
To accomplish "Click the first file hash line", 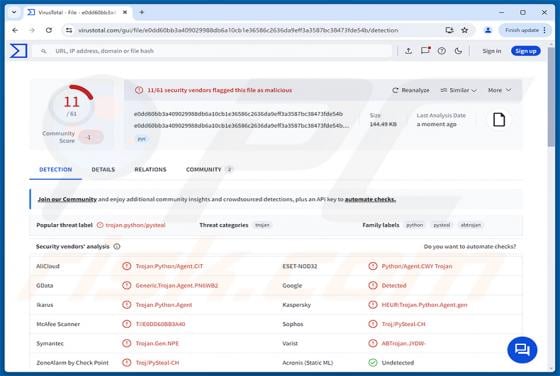I will point(238,114).
